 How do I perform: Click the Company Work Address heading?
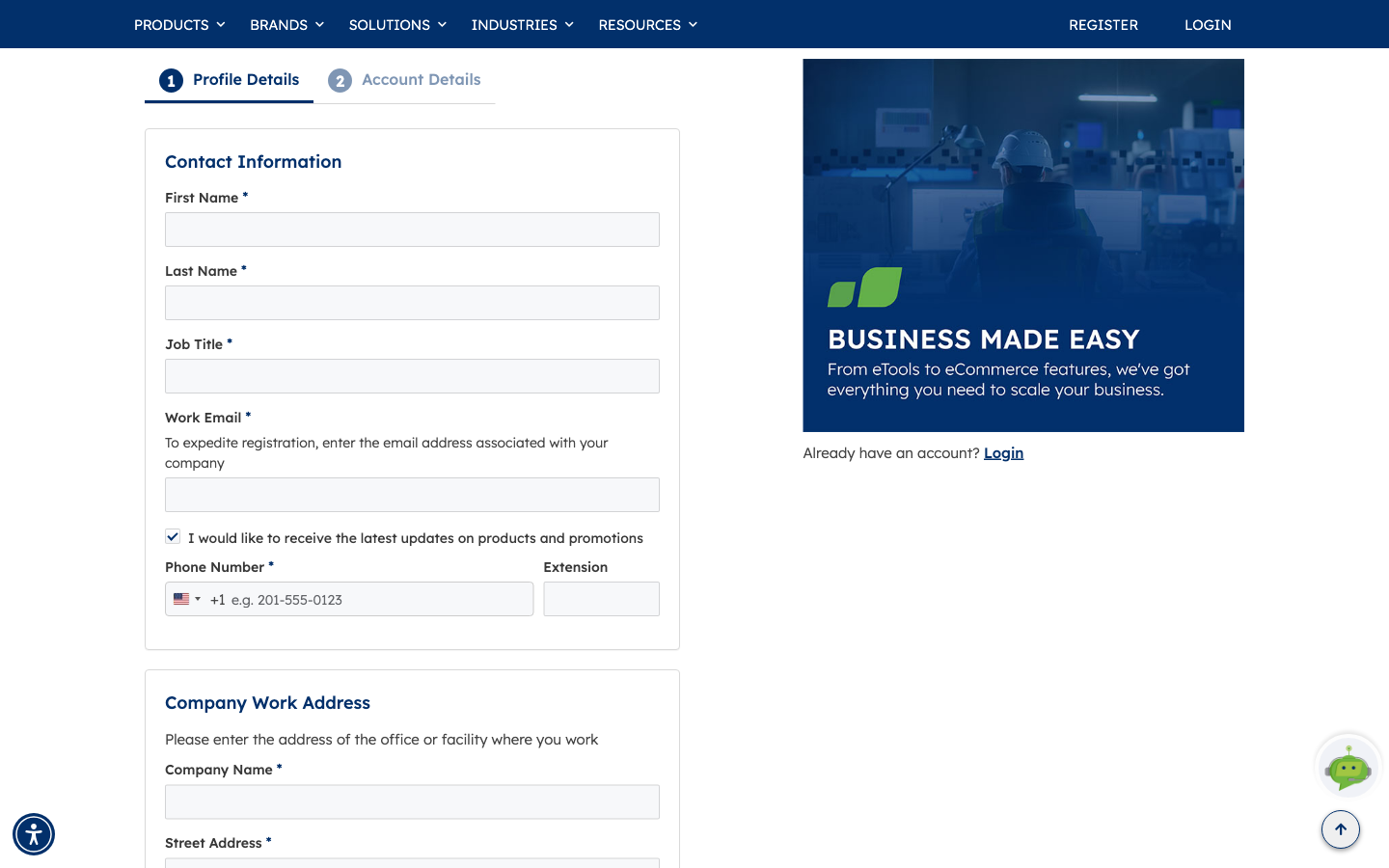point(267,703)
